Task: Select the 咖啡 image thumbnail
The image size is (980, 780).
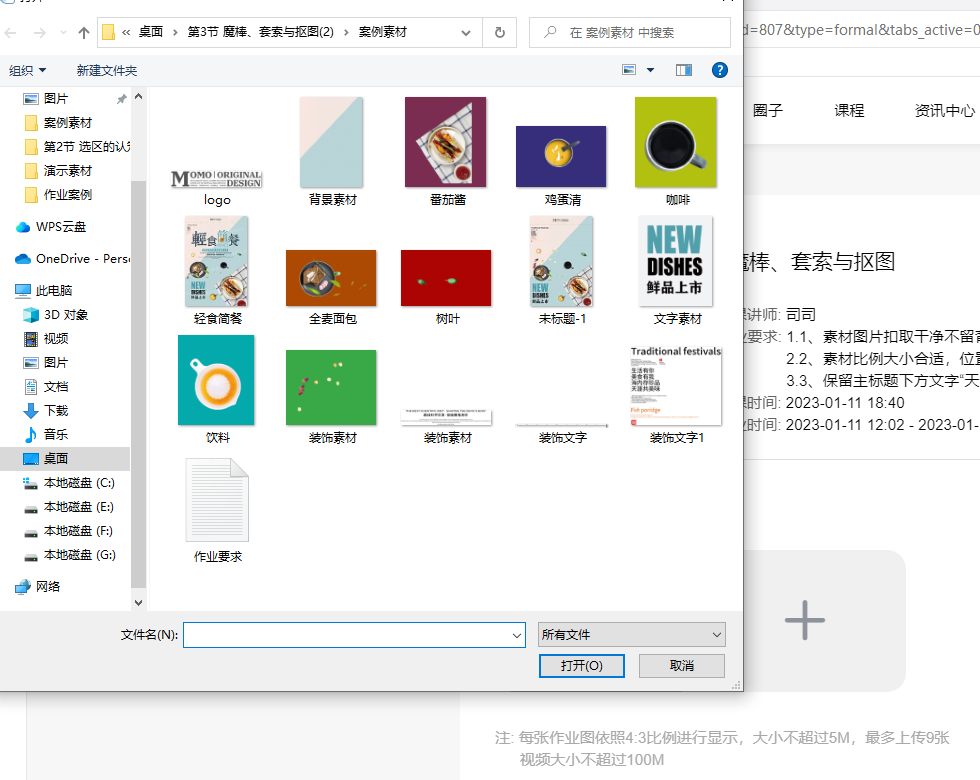Action: pos(676,142)
